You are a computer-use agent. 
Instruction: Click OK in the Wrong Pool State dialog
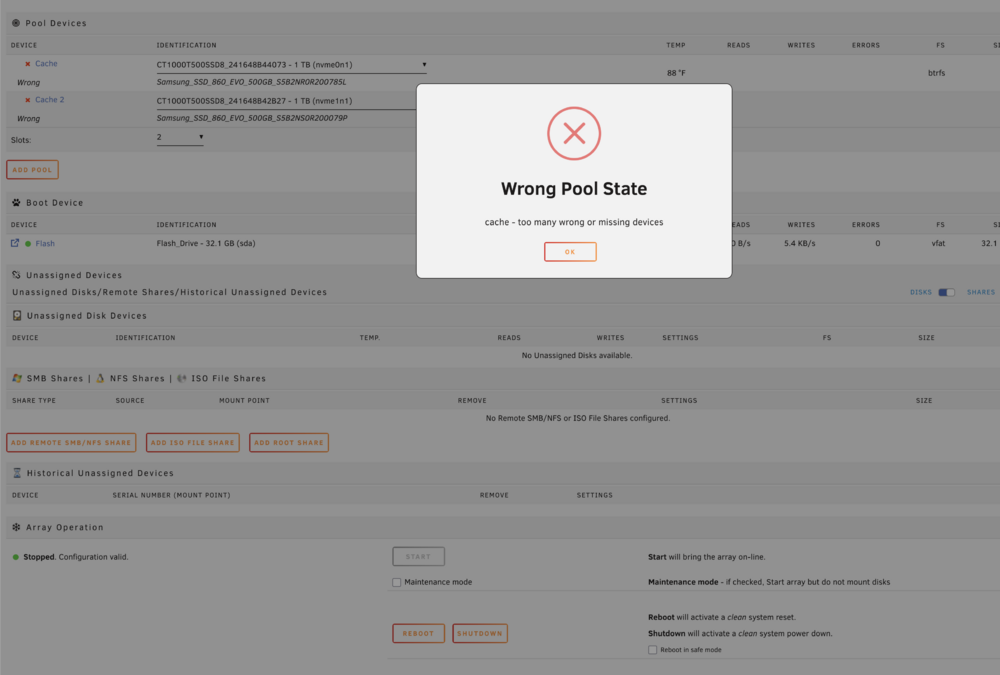570,251
